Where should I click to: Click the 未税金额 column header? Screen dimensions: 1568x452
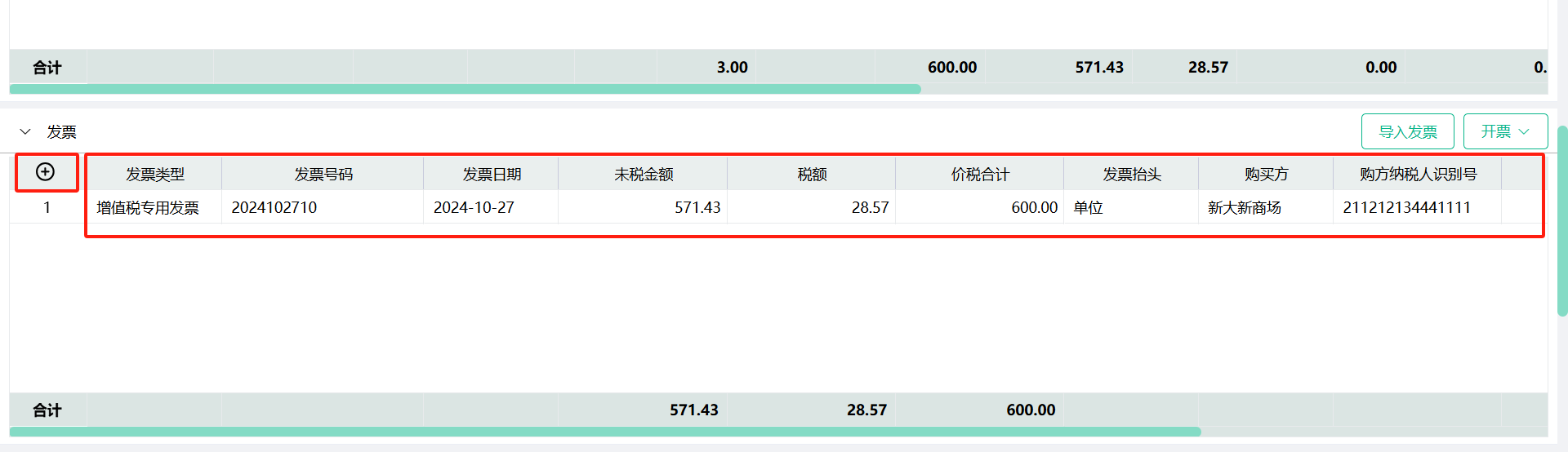point(643,174)
